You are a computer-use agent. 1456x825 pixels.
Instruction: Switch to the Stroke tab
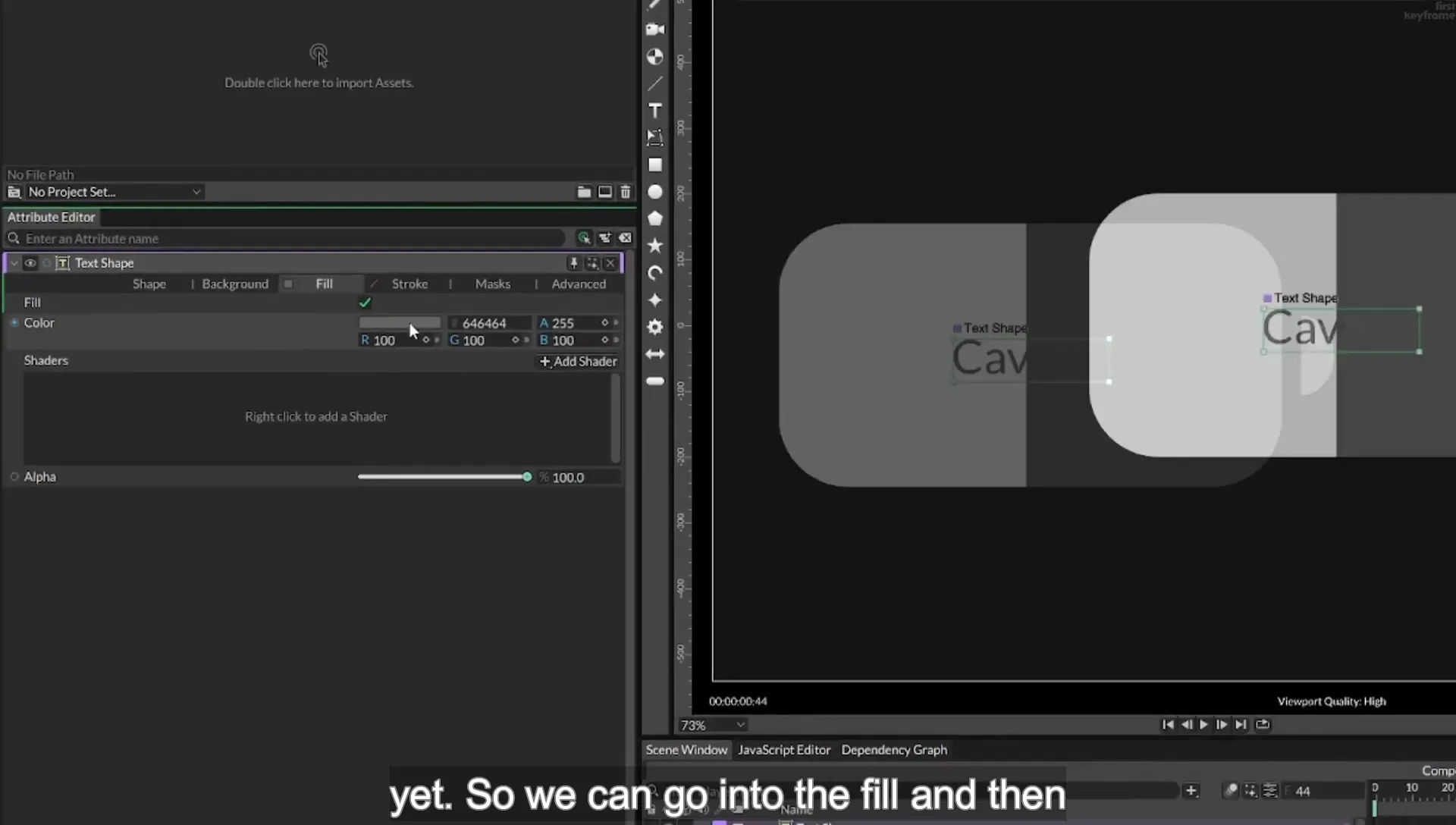(409, 284)
